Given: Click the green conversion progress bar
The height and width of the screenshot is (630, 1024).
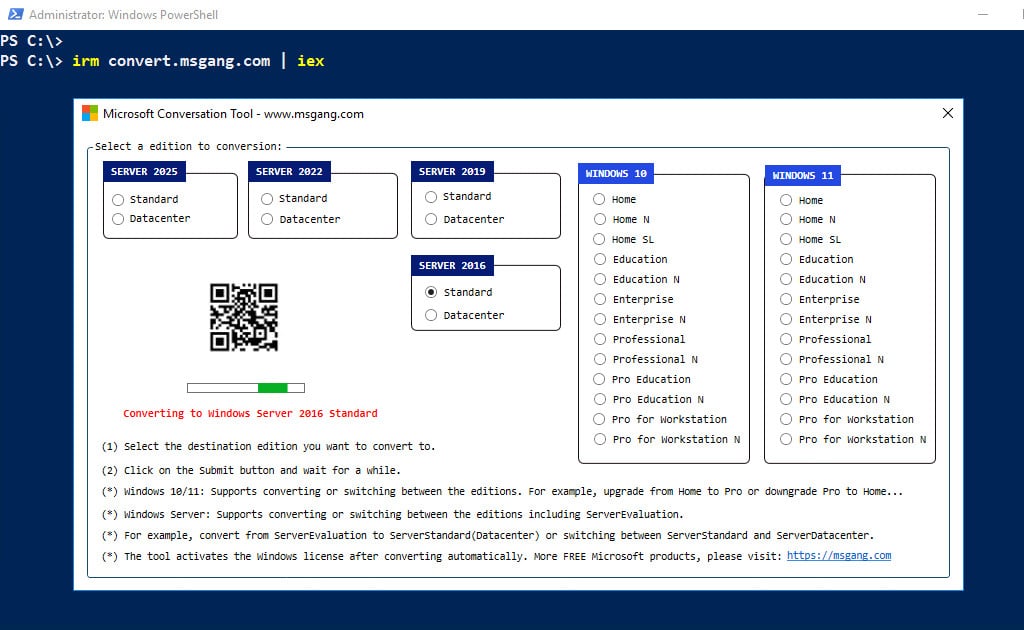Looking at the screenshot, I should click(246, 388).
